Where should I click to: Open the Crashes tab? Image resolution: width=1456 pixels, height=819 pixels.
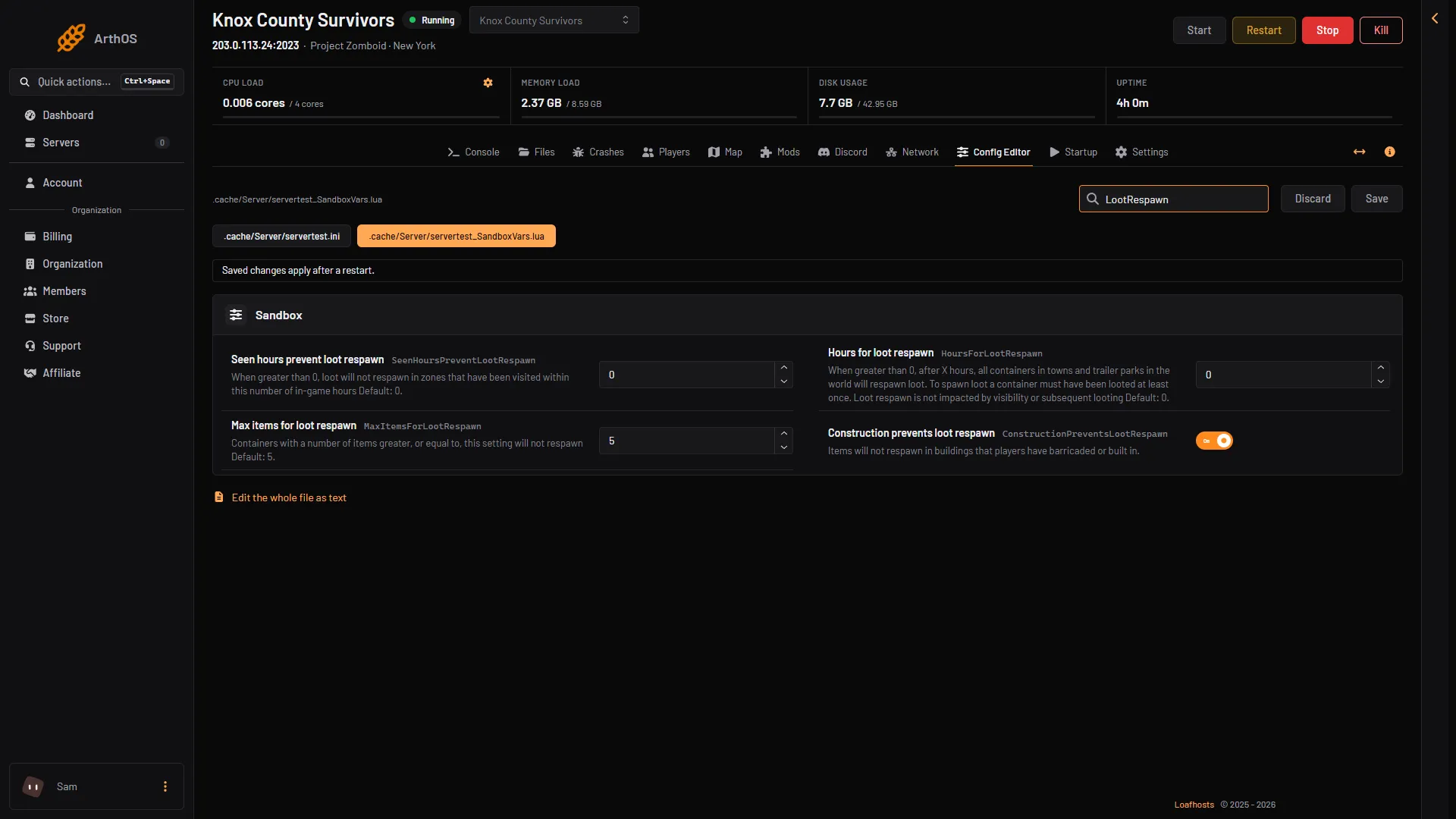click(x=598, y=152)
